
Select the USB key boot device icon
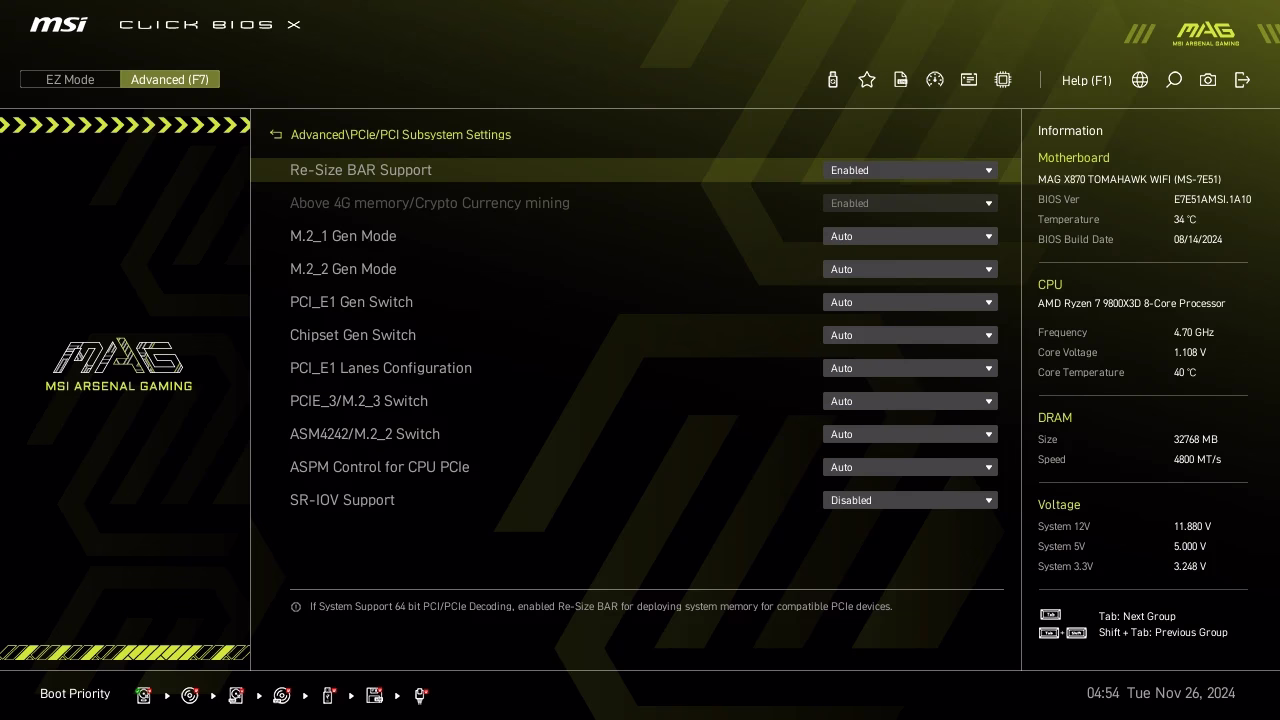(x=328, y=695)
